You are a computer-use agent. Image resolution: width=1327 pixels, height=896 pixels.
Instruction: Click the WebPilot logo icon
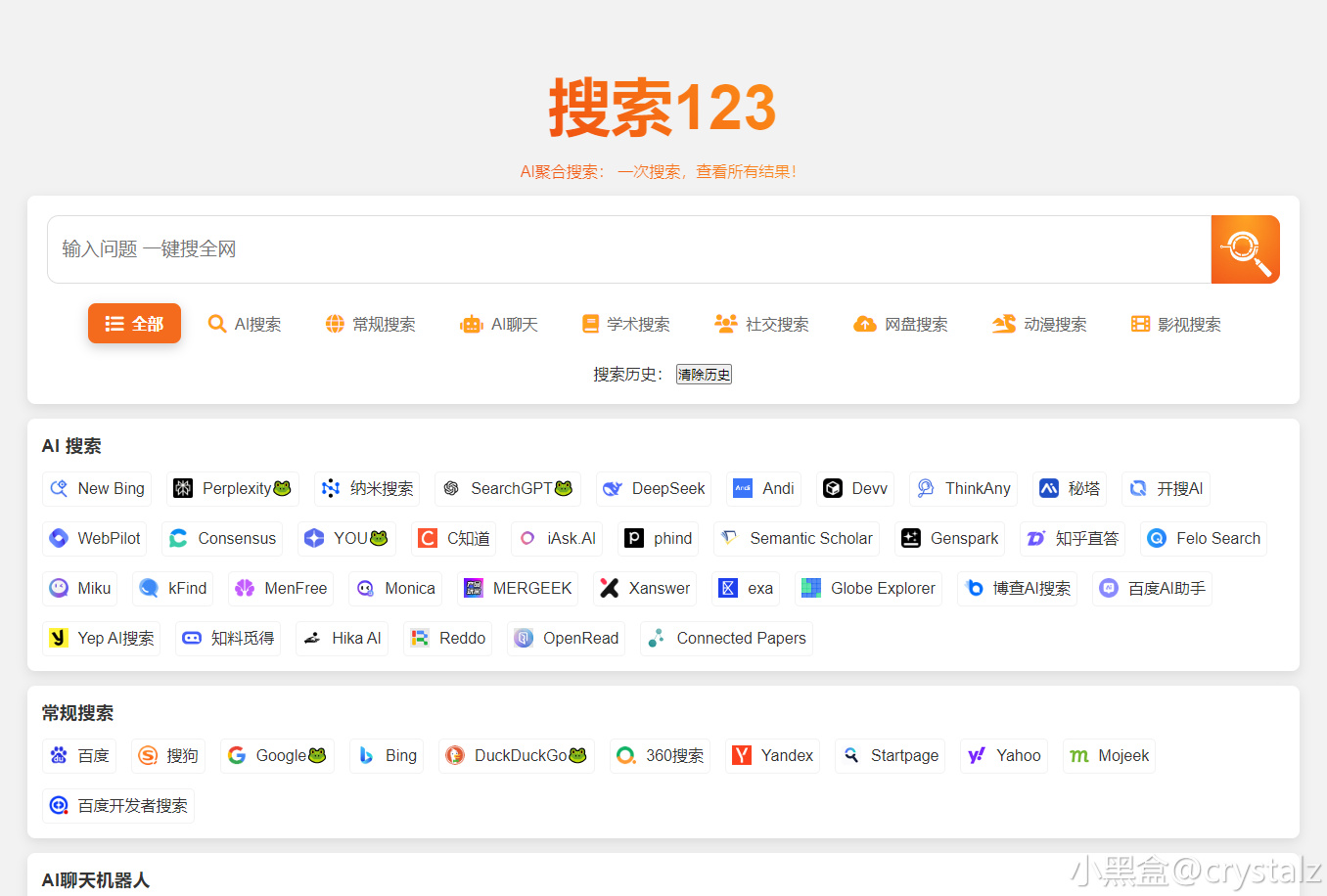click(x=59, y=538)
